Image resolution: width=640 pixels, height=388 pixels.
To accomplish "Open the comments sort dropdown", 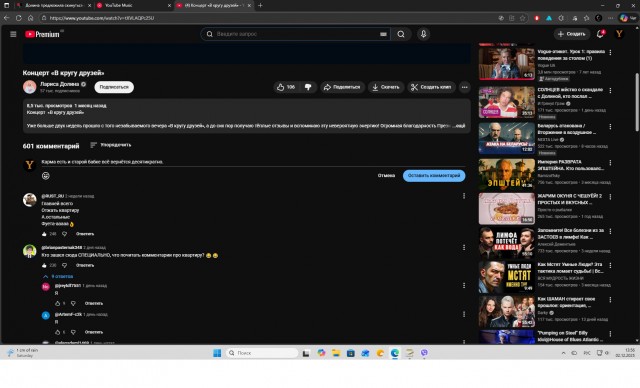I will 111,145.
